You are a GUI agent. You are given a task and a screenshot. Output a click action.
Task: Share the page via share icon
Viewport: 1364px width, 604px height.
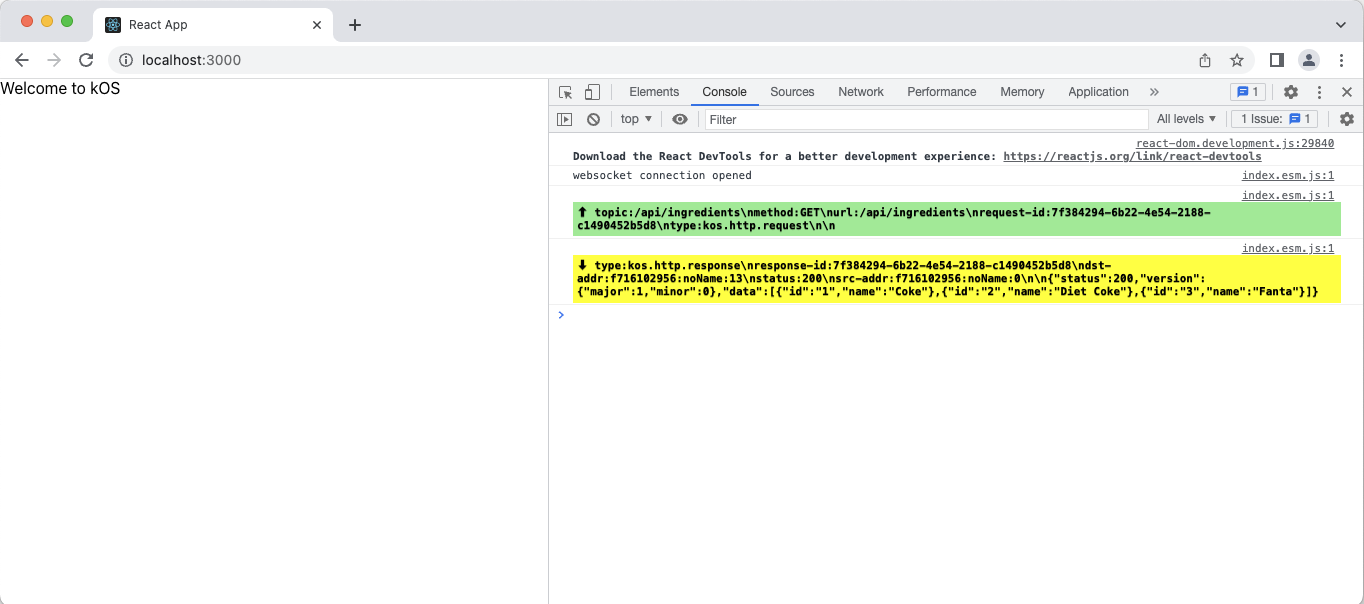1205,60
